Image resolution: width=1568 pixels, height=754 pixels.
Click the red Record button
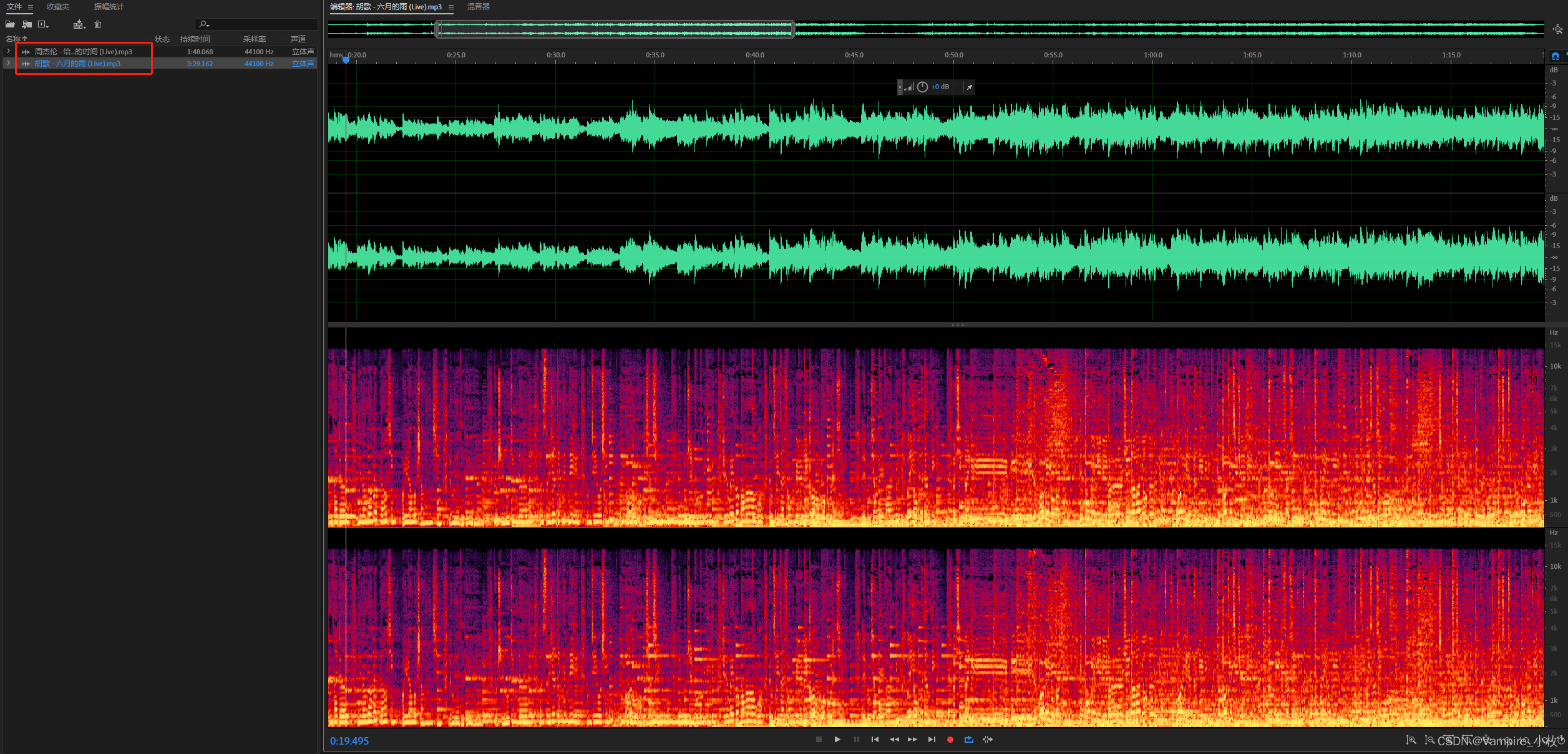pos(950,740)
